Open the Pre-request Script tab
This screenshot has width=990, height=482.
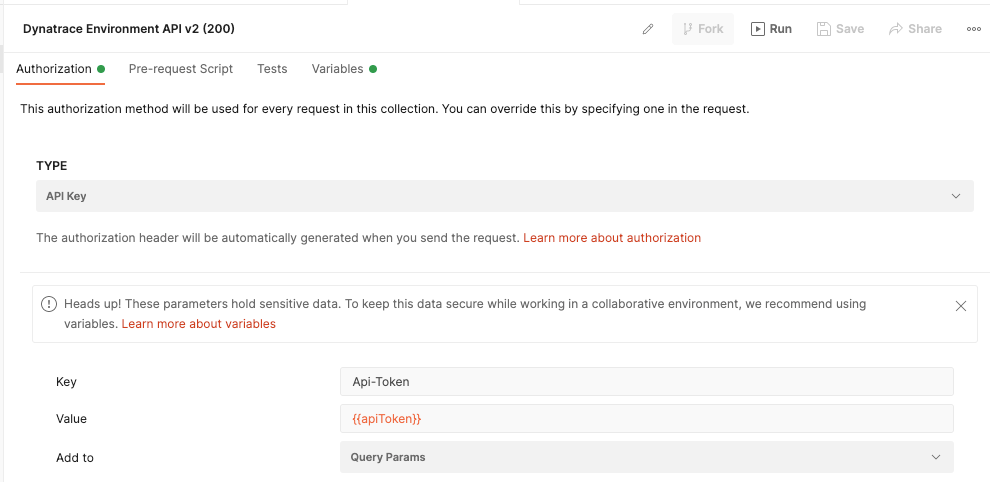coord(181,69)
